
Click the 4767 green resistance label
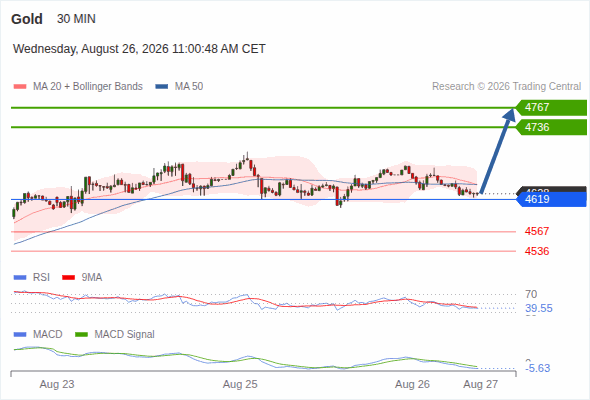pyautogui.click(x=551, y=108)
